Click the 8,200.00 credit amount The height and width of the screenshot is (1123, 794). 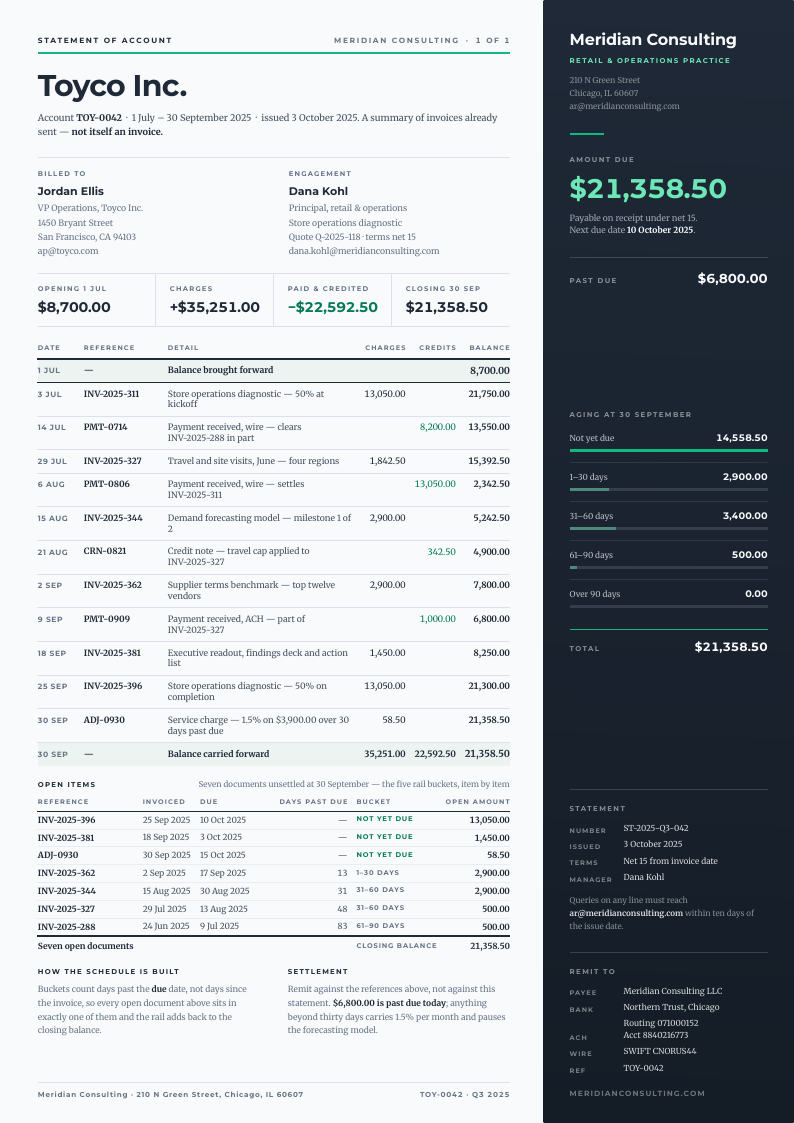[x=437, y=427]
